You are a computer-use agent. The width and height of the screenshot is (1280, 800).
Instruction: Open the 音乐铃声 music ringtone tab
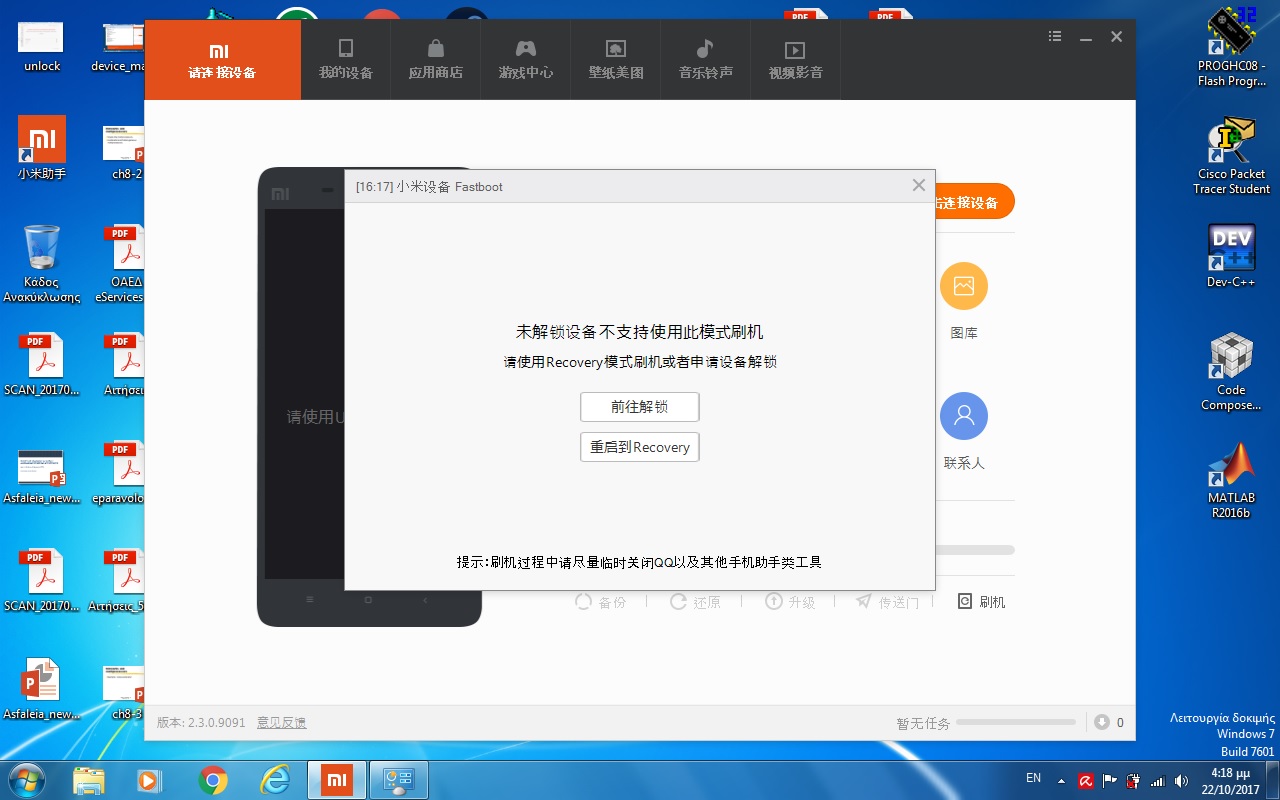(x=706, y=60)
